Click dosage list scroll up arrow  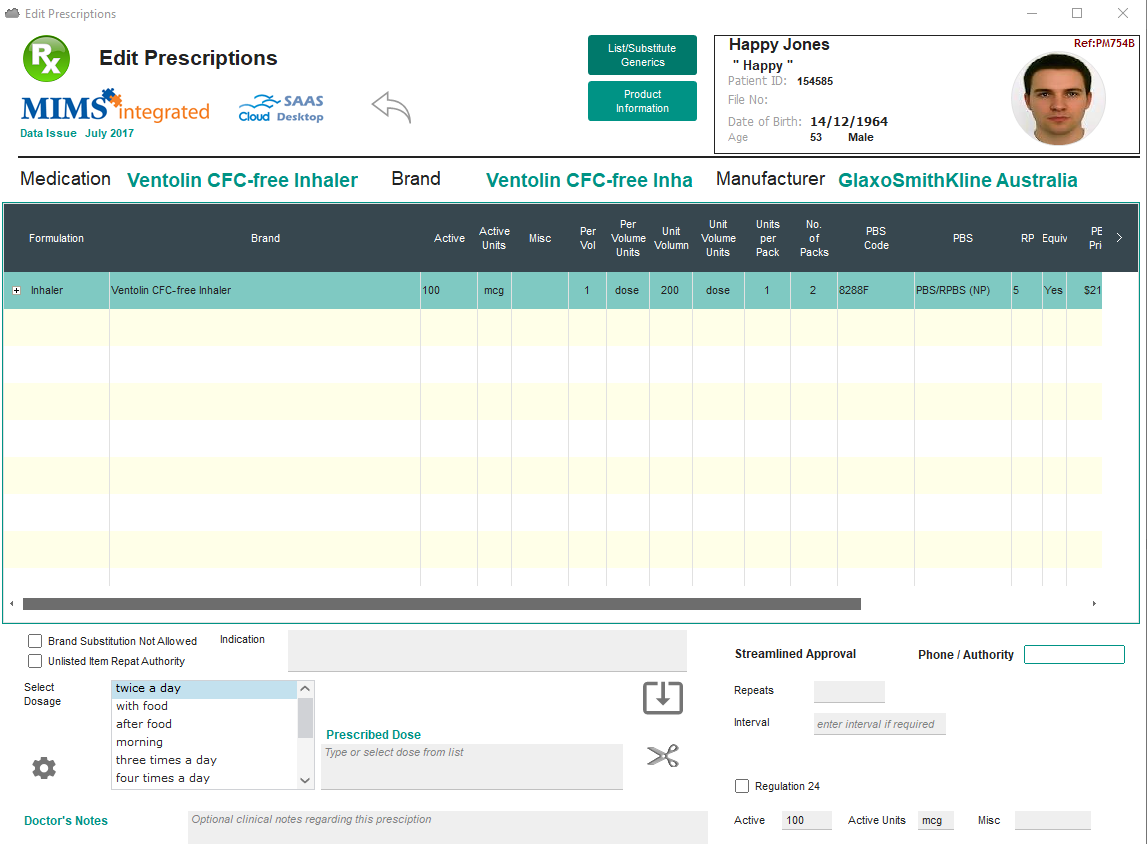(306, 688)
